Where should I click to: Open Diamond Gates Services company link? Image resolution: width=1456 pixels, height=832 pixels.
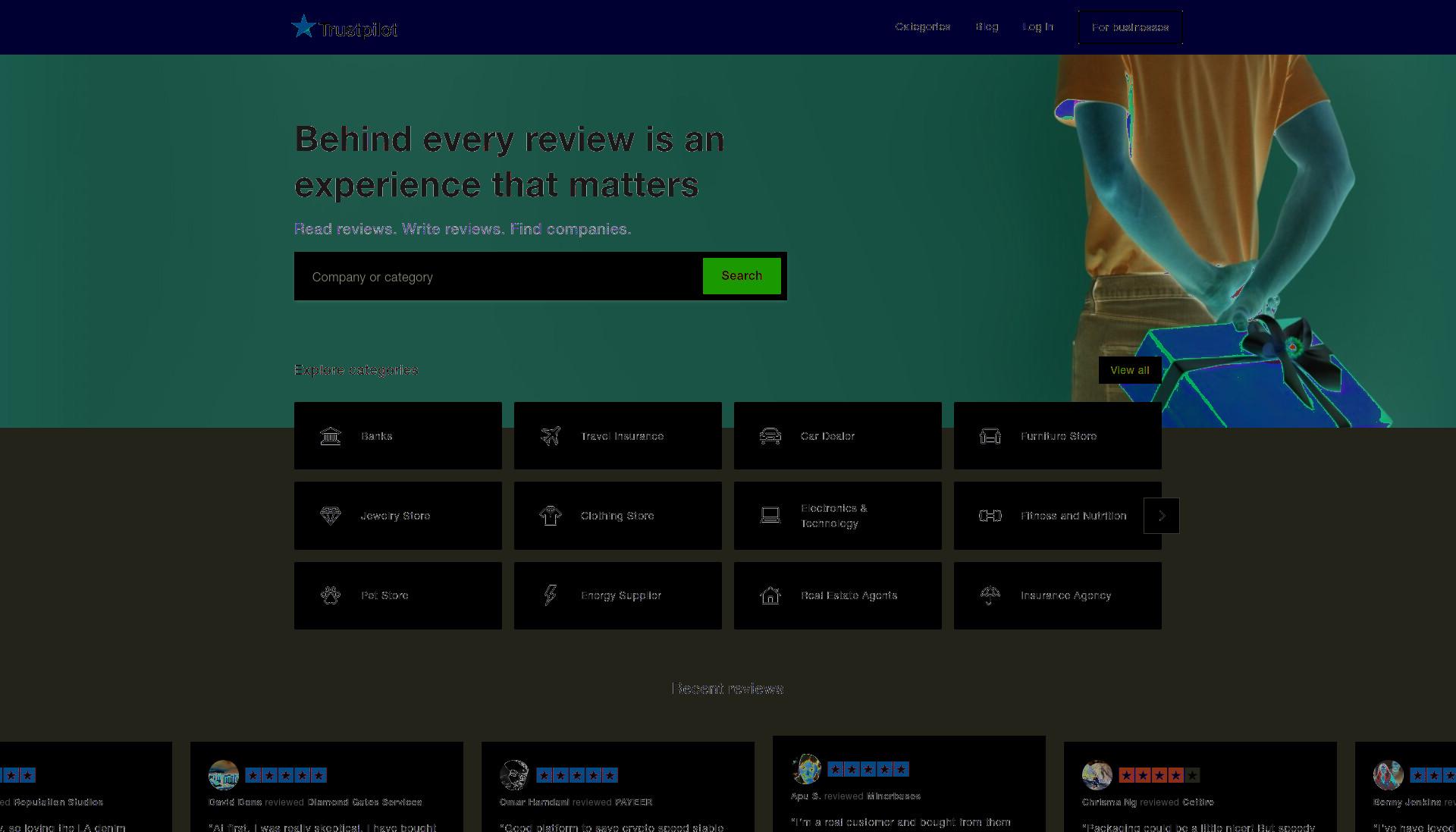click(x=365, y=802)
